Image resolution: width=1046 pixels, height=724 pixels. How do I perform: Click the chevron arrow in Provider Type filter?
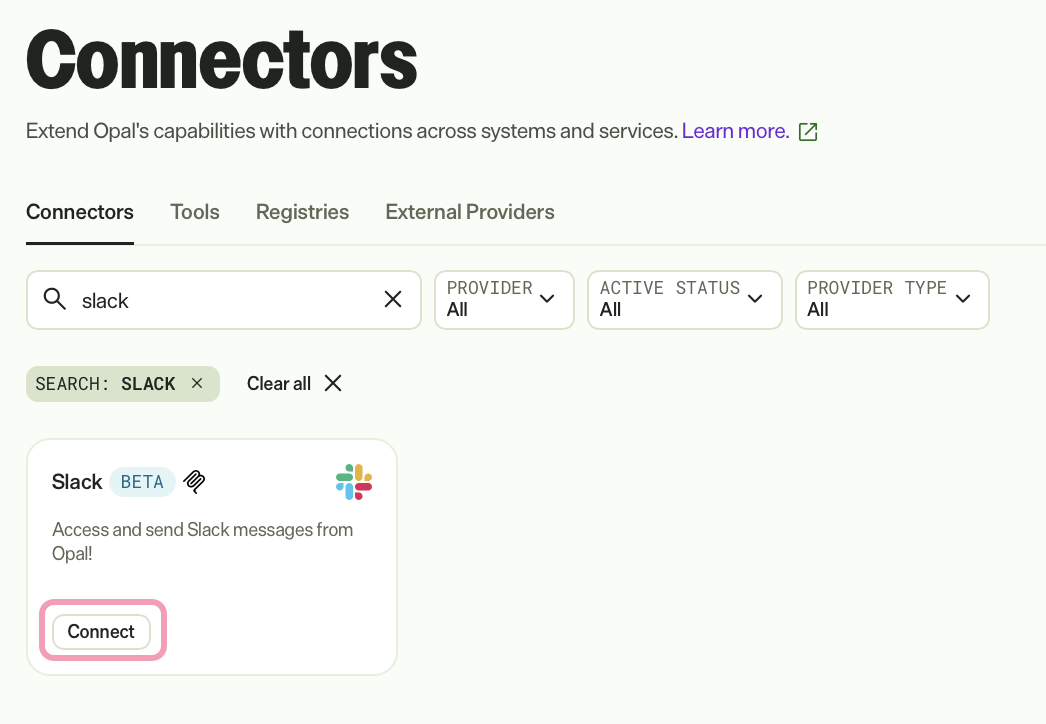(963, 298)
